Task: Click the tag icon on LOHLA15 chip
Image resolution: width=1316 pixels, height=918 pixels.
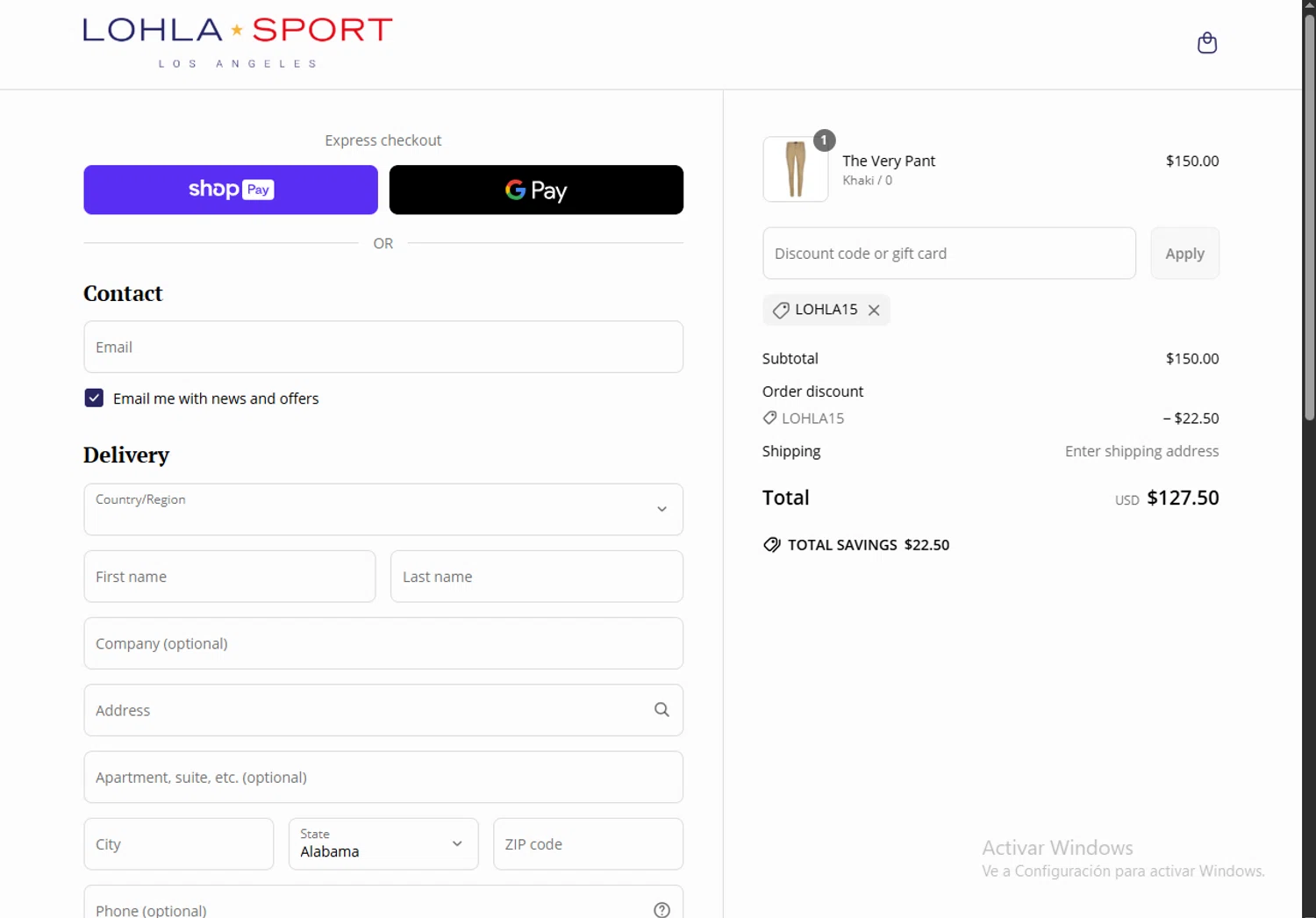Action: click(780, 310)
